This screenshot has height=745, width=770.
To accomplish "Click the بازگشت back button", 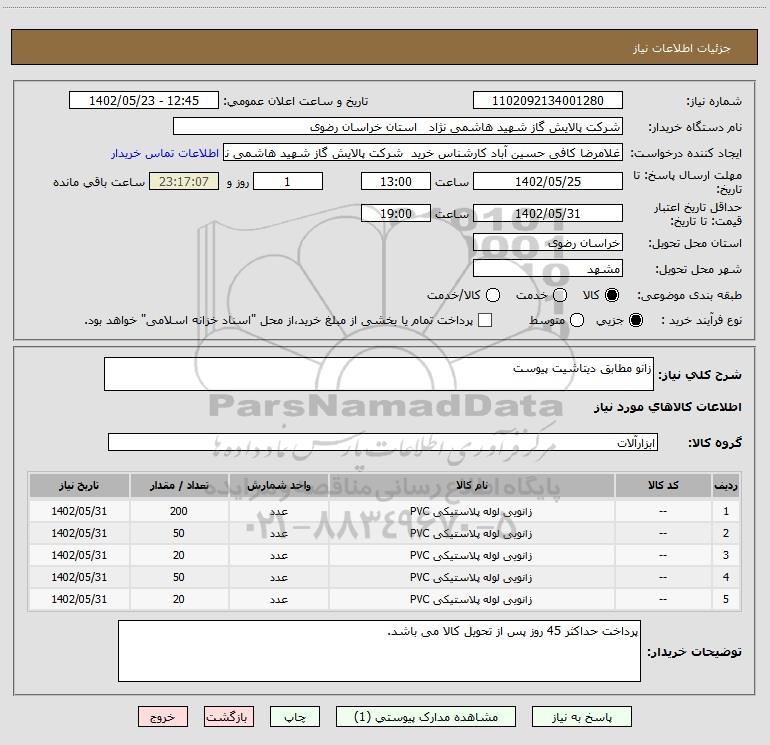I will [x=231, y=717].
